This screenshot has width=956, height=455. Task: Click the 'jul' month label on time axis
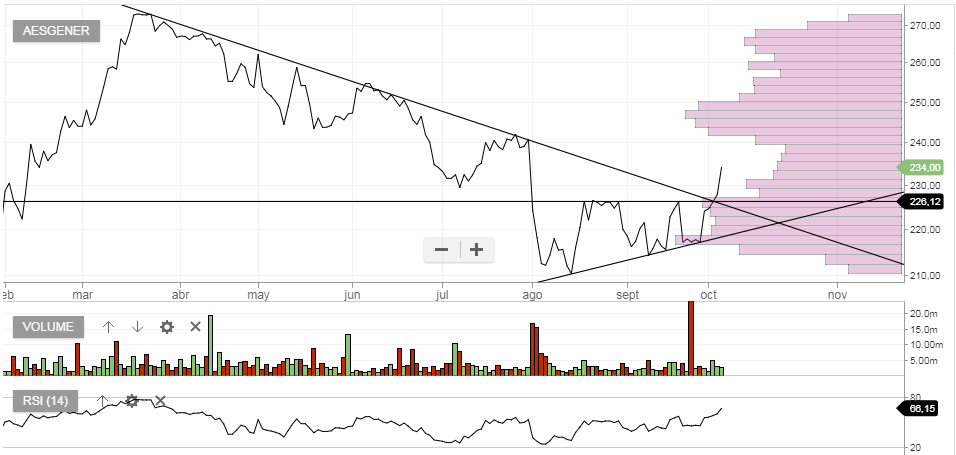click(443, 295)
